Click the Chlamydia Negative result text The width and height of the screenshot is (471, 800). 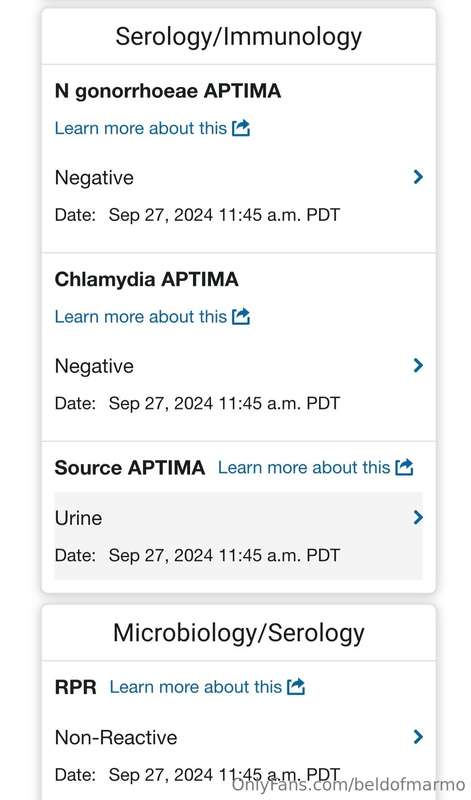click(x=94, y=366)
